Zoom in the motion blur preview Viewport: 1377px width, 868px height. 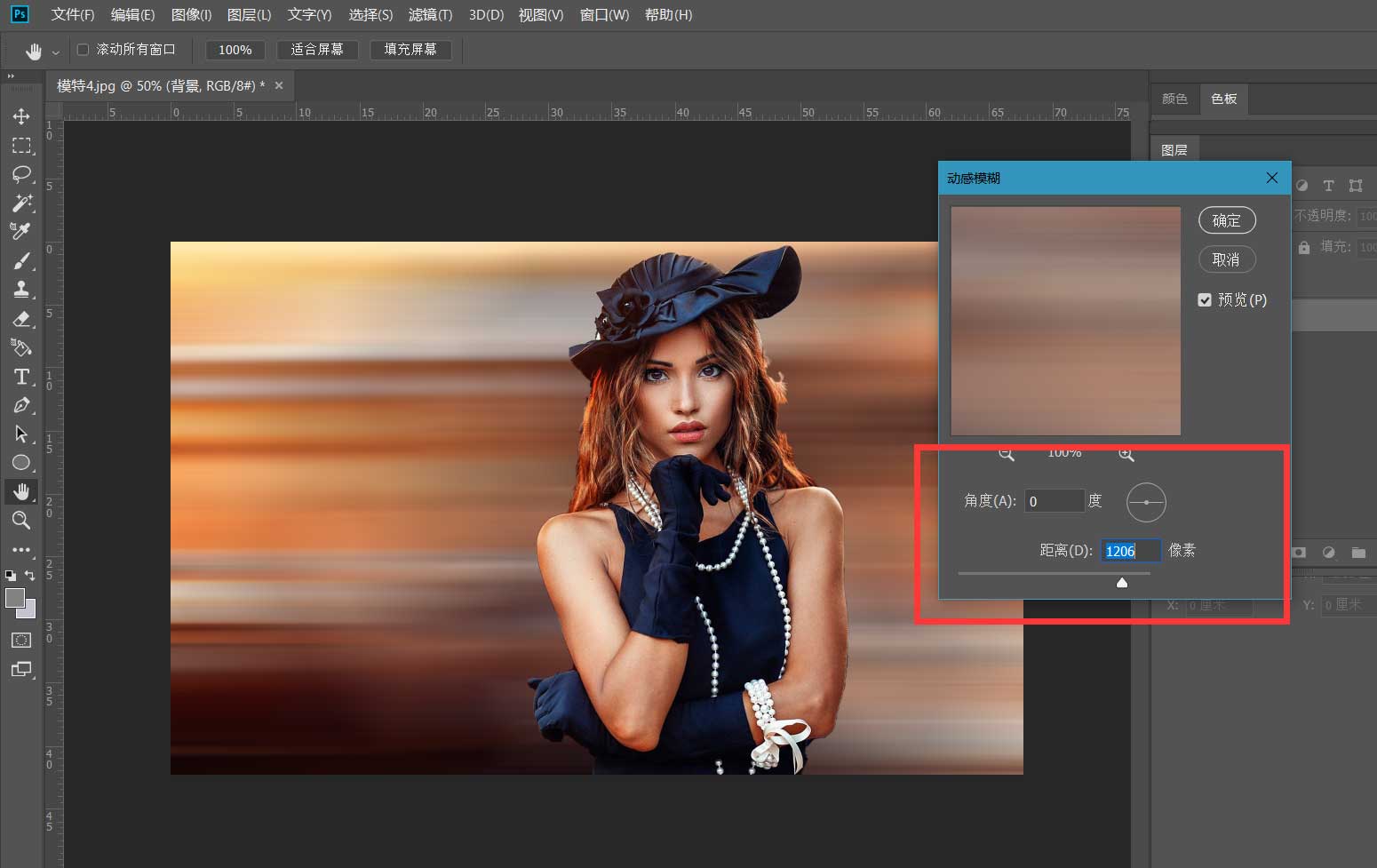coord(1126,454)
